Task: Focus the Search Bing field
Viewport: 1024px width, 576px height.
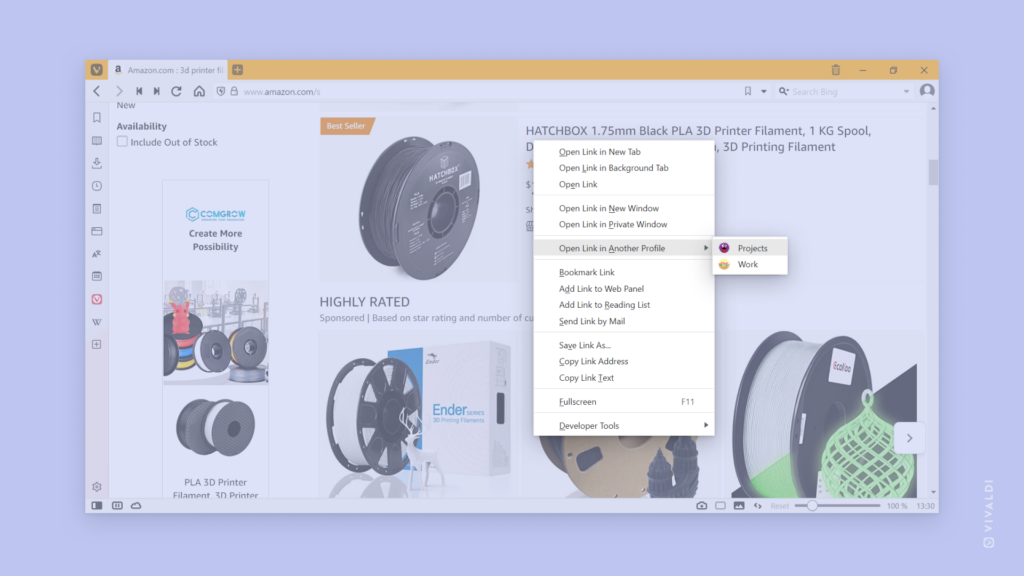Action: pyautogui.click(x=845, y=91)
